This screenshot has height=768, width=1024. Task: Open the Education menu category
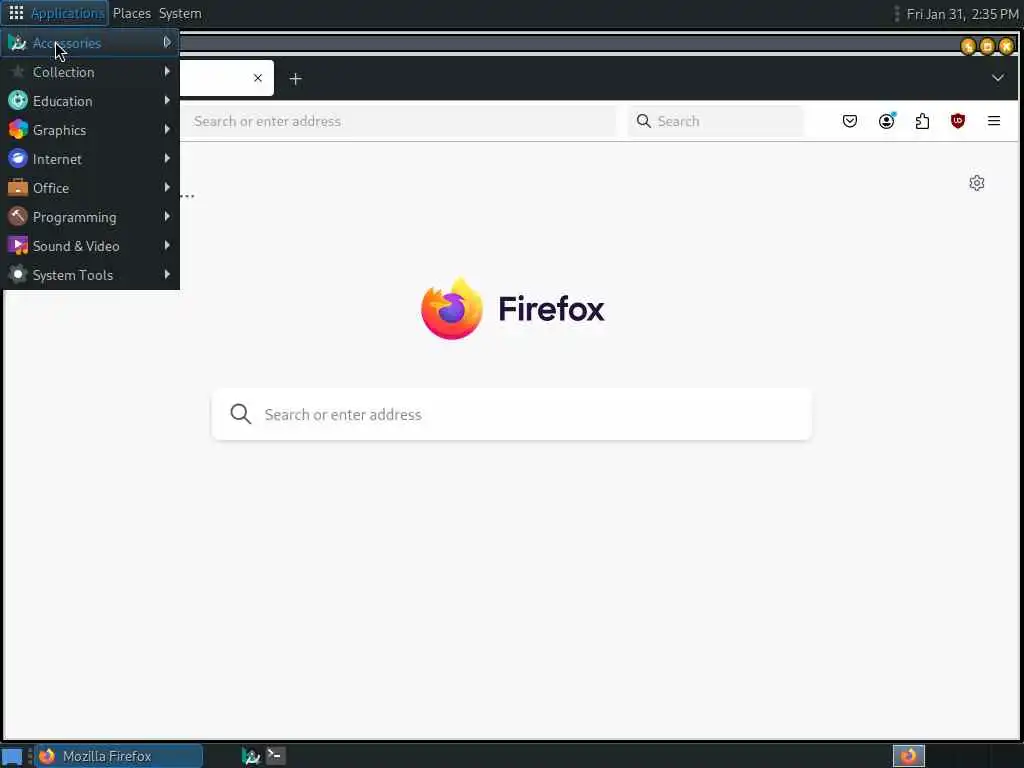[90, 101]
